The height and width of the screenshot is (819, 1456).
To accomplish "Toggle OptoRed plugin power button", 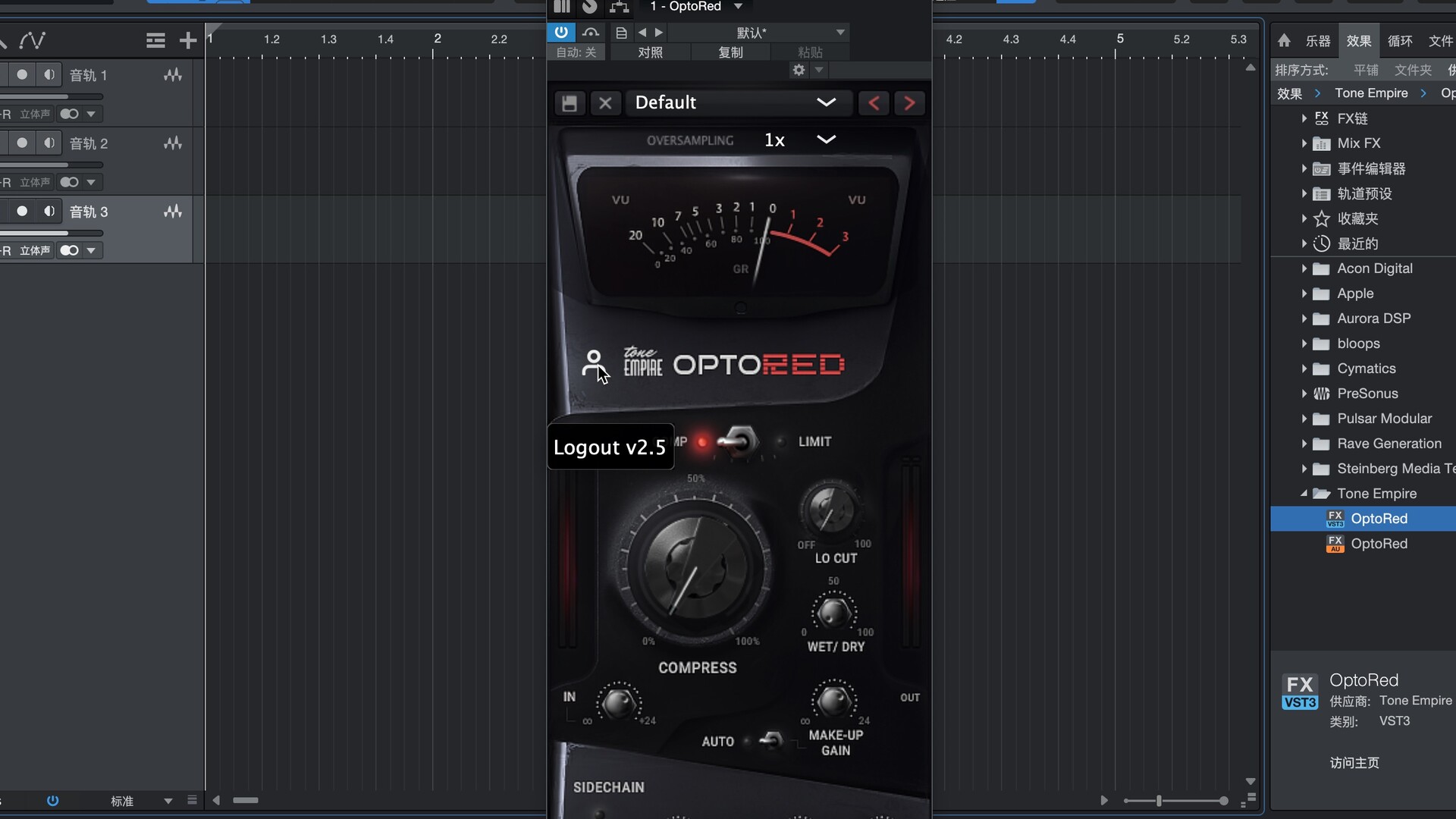I will [561, 33].
